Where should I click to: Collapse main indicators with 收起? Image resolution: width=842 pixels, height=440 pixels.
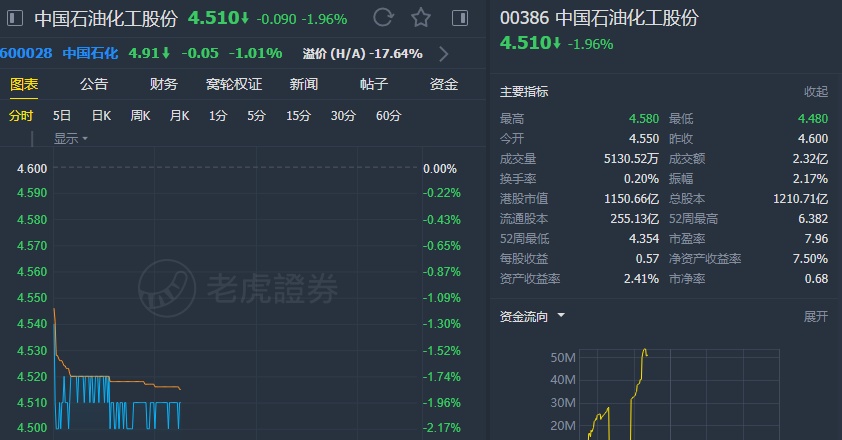816,92
